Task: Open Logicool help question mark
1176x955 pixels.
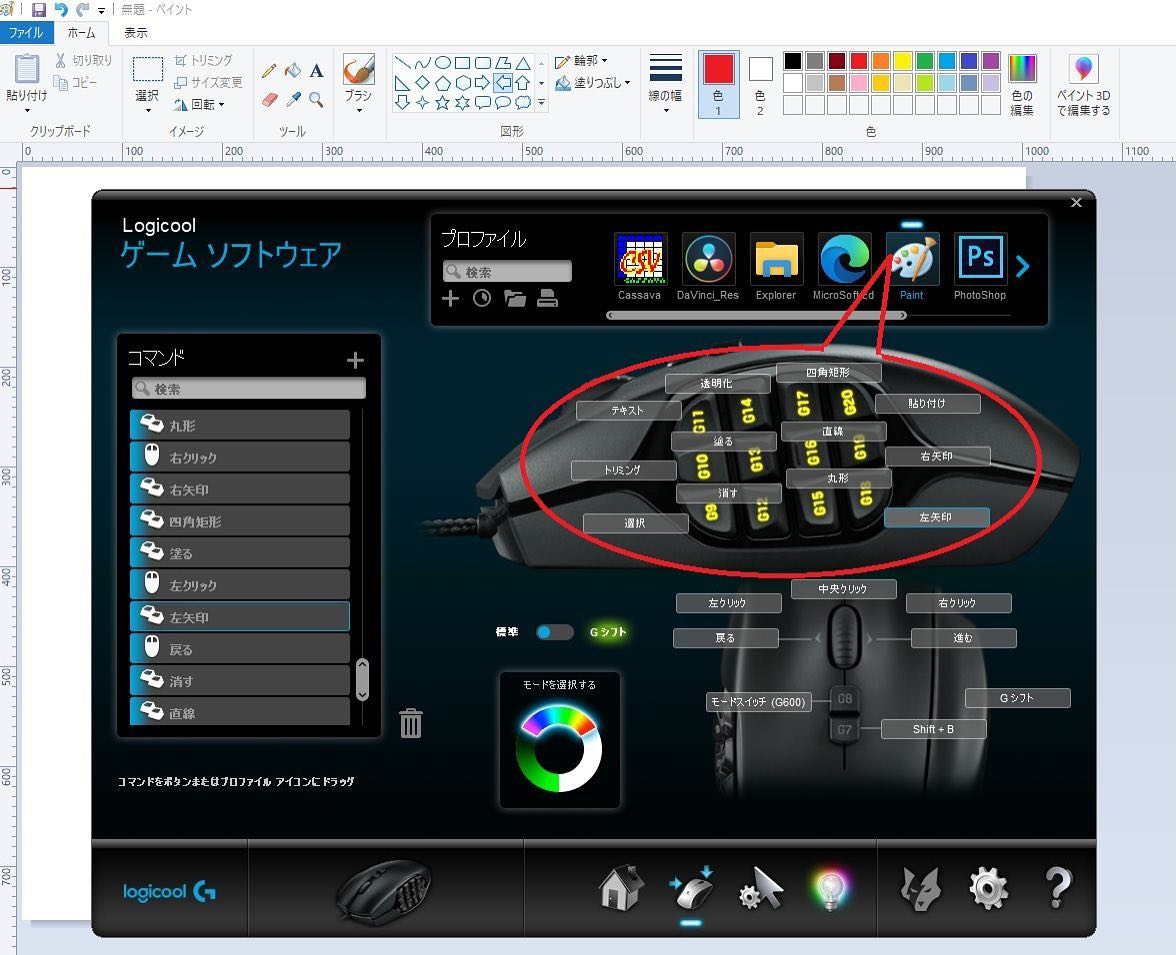Action: [x=1058, y=888]
